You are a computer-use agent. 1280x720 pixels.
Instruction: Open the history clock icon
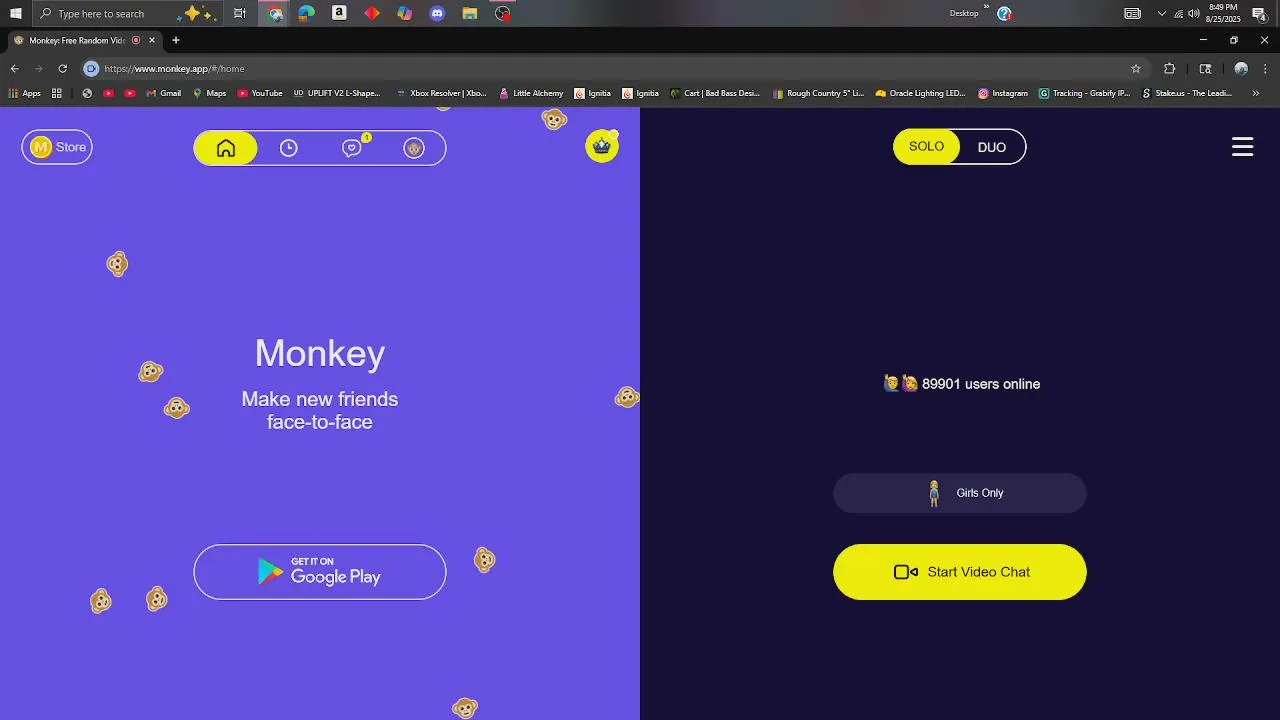[288, 148]
